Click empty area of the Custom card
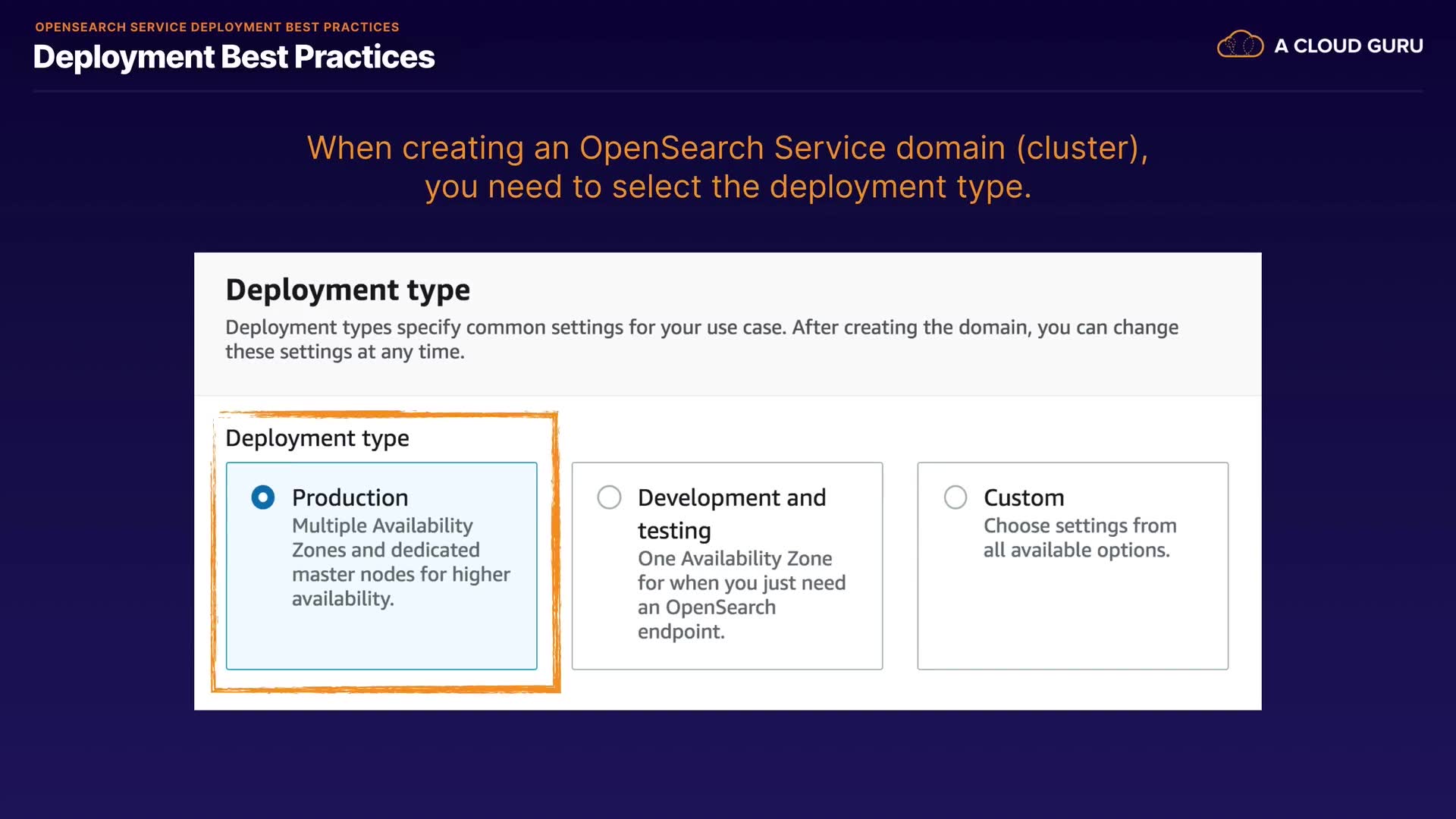This screenshot has height=819, width=1456. 1072,622
